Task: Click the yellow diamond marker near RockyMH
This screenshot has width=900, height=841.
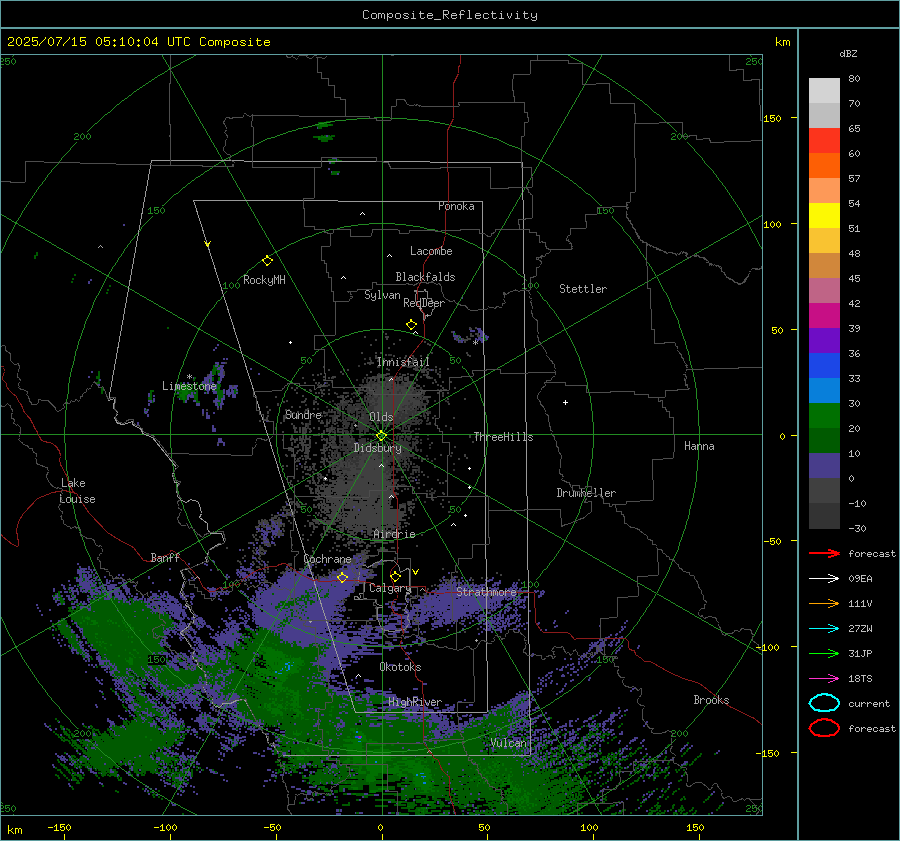Action: 267,261
